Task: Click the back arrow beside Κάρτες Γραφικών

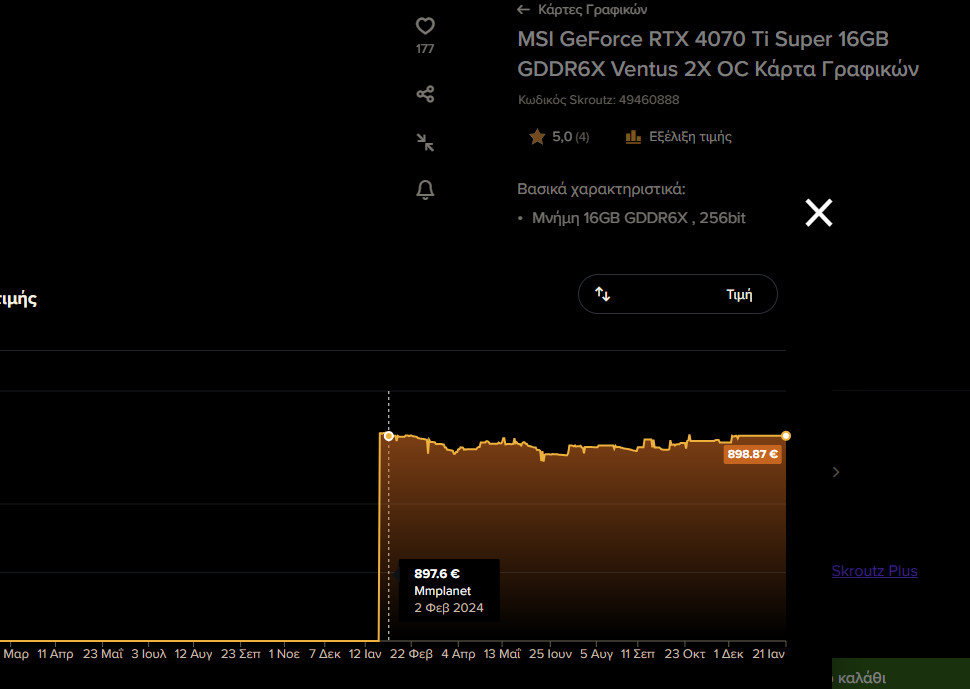Action: tap(523, 9)
